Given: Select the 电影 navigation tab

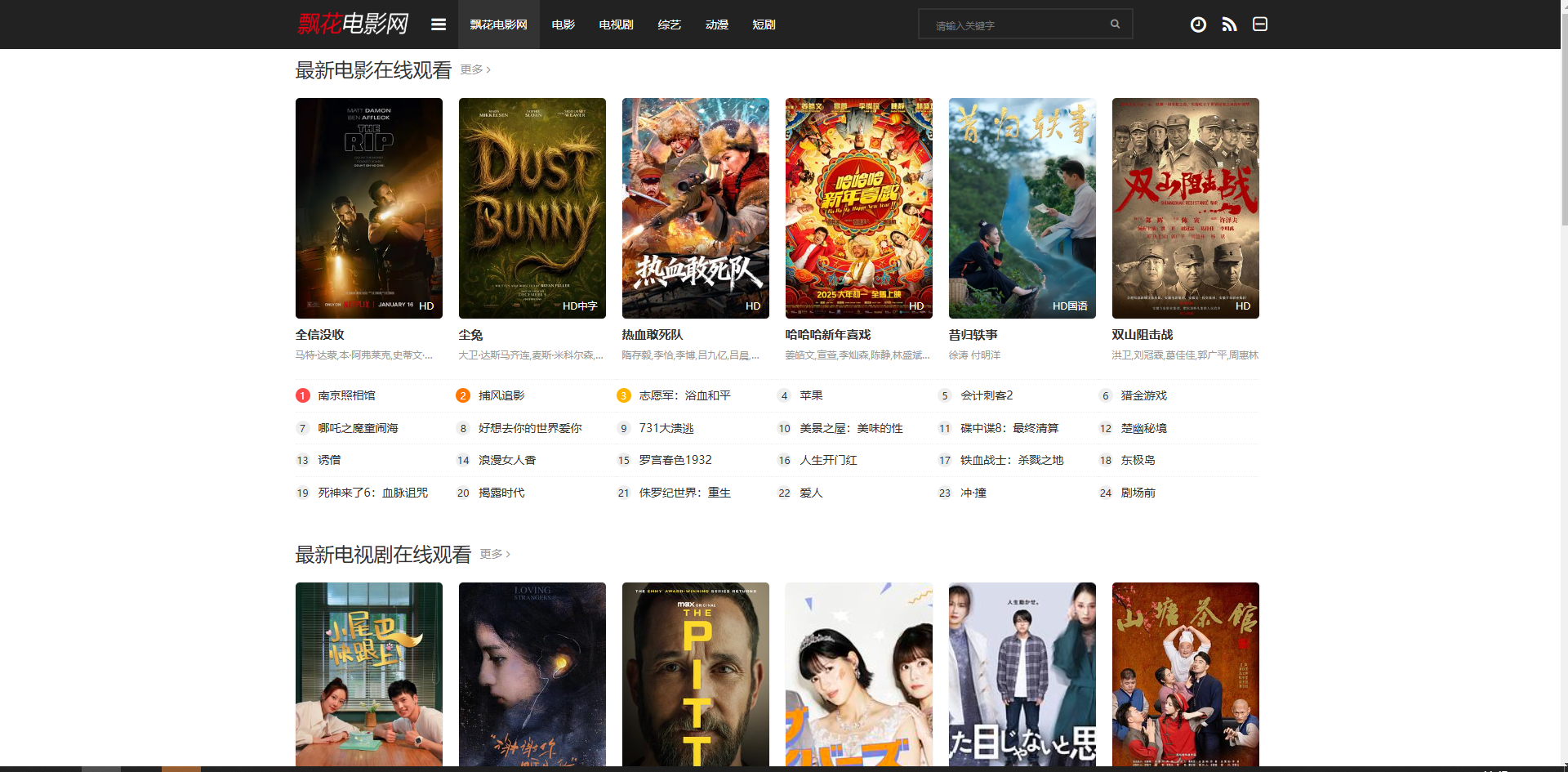Looking at the screenshot, I should (563, 25).
